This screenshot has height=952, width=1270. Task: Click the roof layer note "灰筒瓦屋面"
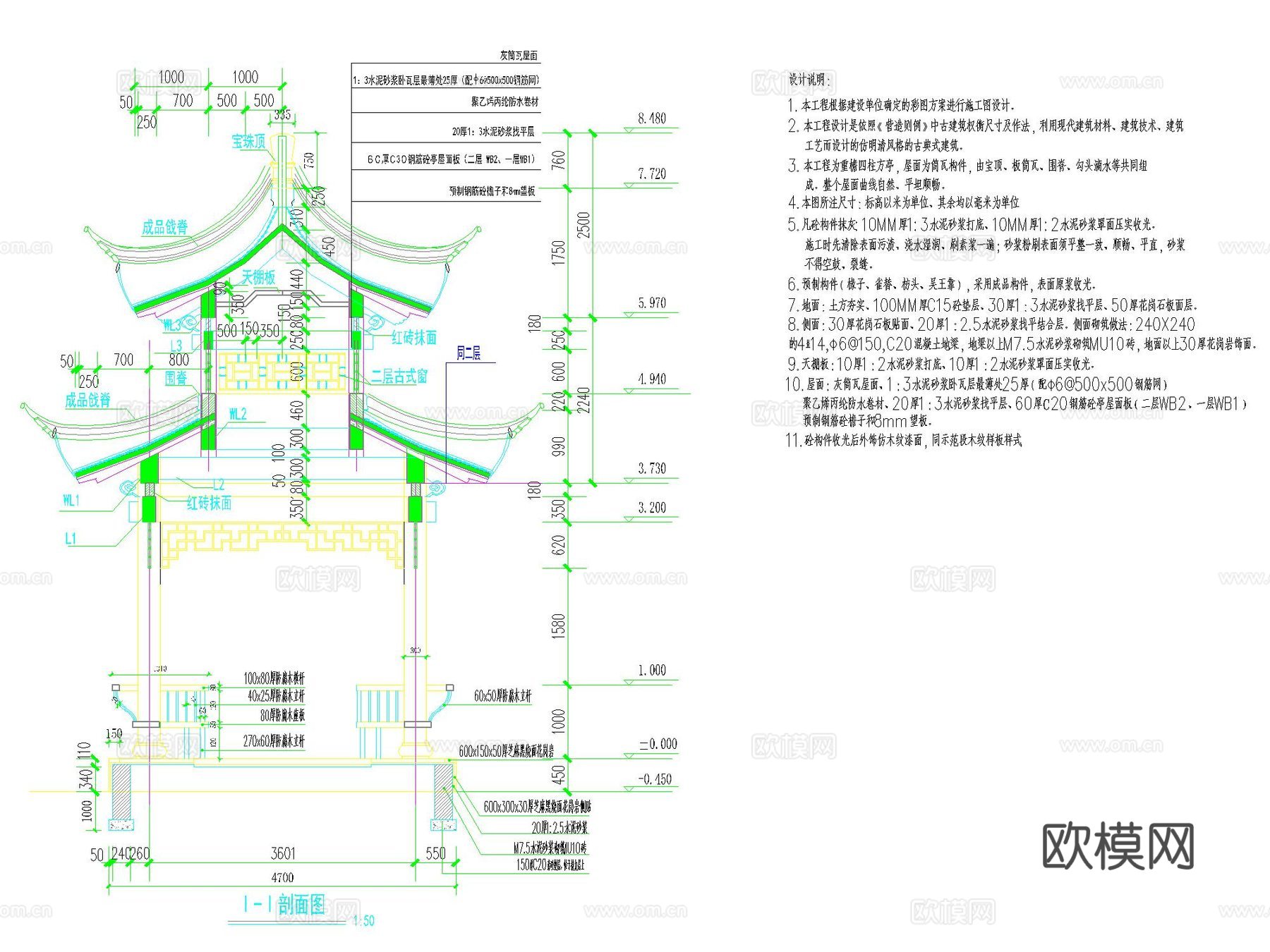point(519,55)
